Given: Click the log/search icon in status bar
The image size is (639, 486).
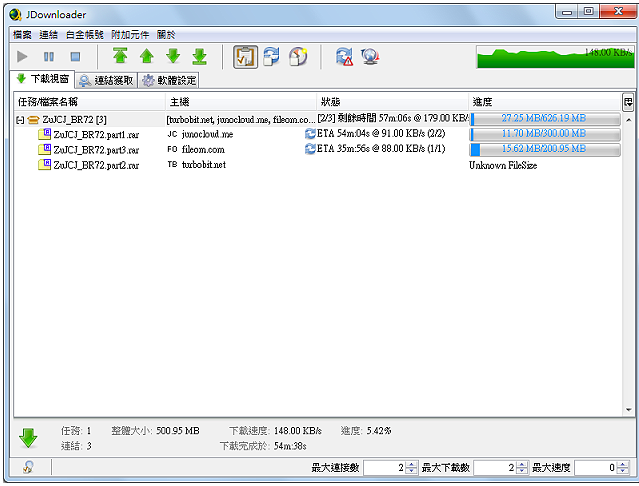Looking at the screenshot, I should click(x=28, y=467).
